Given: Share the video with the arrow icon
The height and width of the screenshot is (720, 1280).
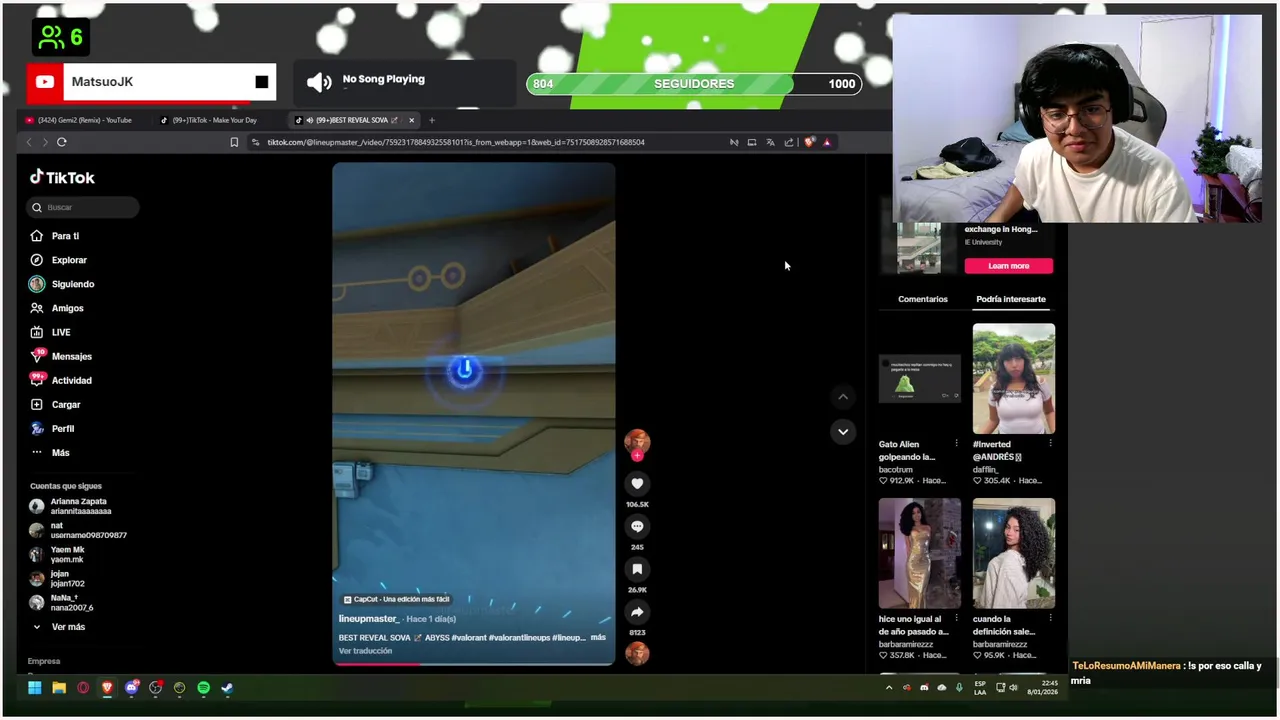Looking at the screenshot, I should tap(637, 612).
